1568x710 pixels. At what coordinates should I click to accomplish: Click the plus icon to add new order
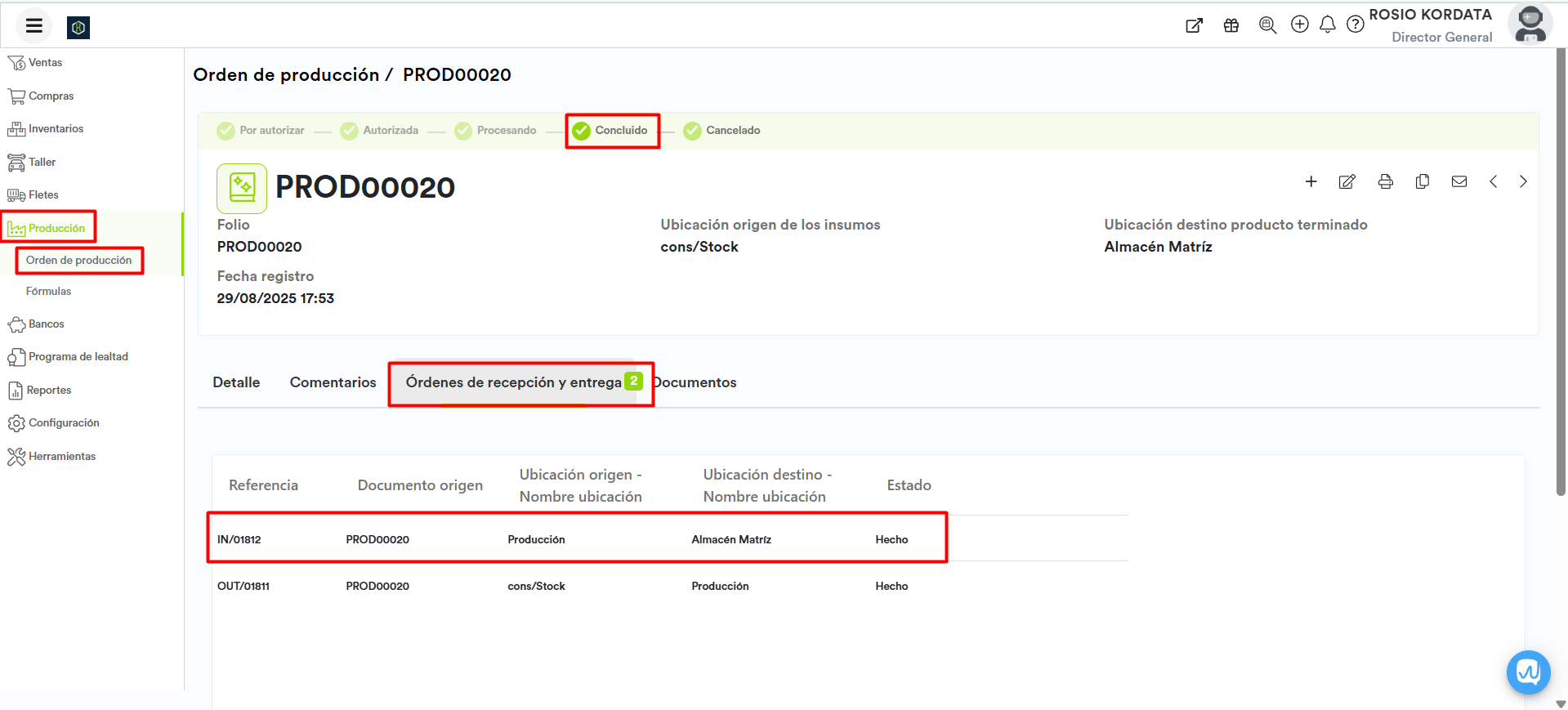(x=1311, y=182)
